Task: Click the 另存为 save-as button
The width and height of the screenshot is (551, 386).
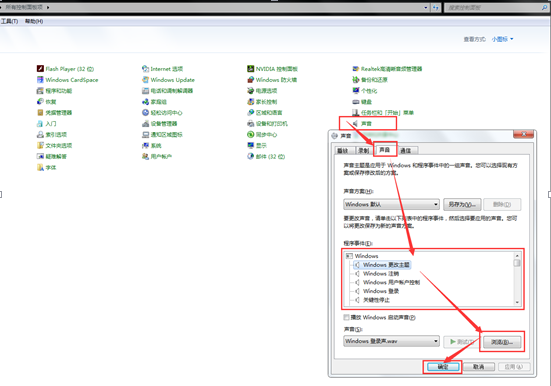Action: [x=462, y=204]
